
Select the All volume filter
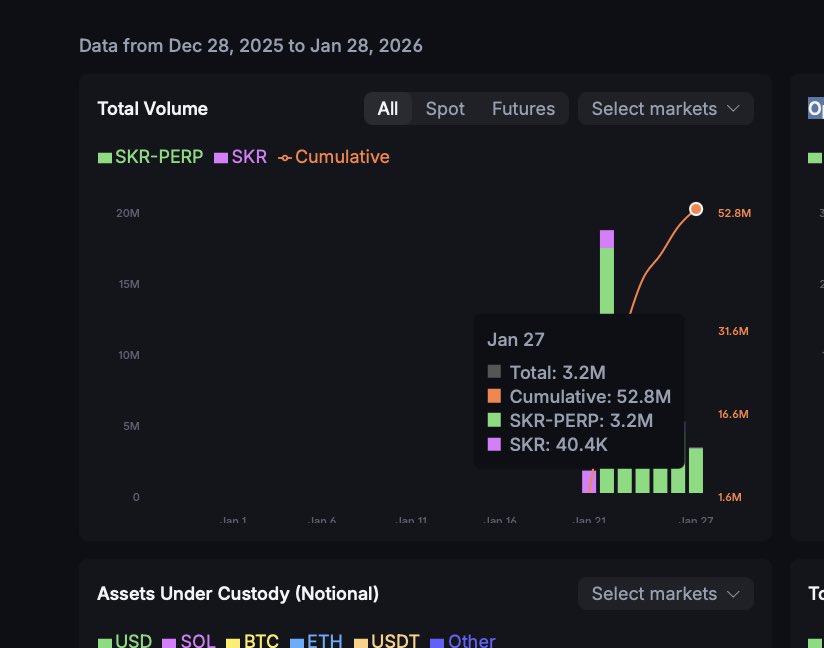click(x=388, y=109)
